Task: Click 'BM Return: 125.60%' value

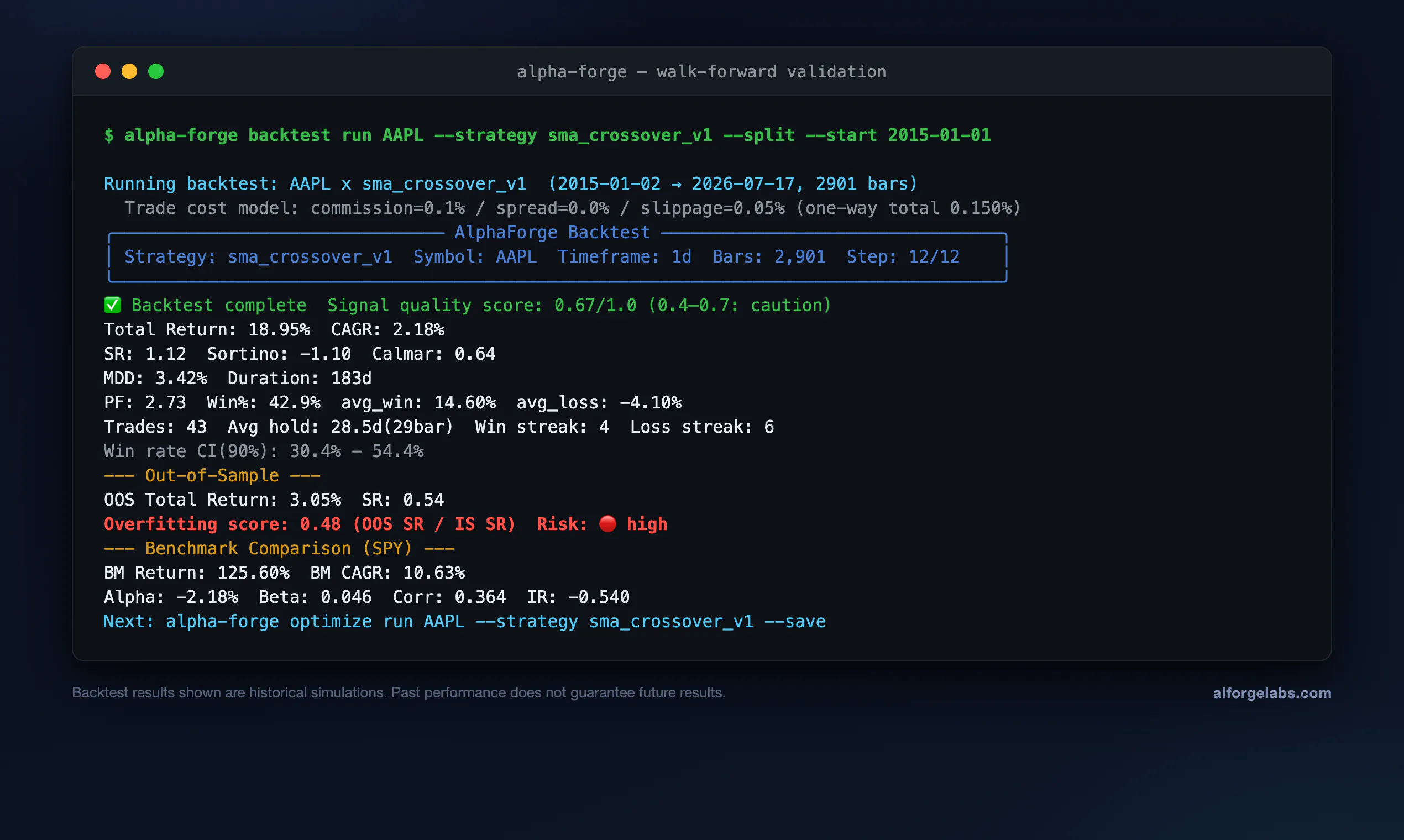Action: click(x=196, y=573)
